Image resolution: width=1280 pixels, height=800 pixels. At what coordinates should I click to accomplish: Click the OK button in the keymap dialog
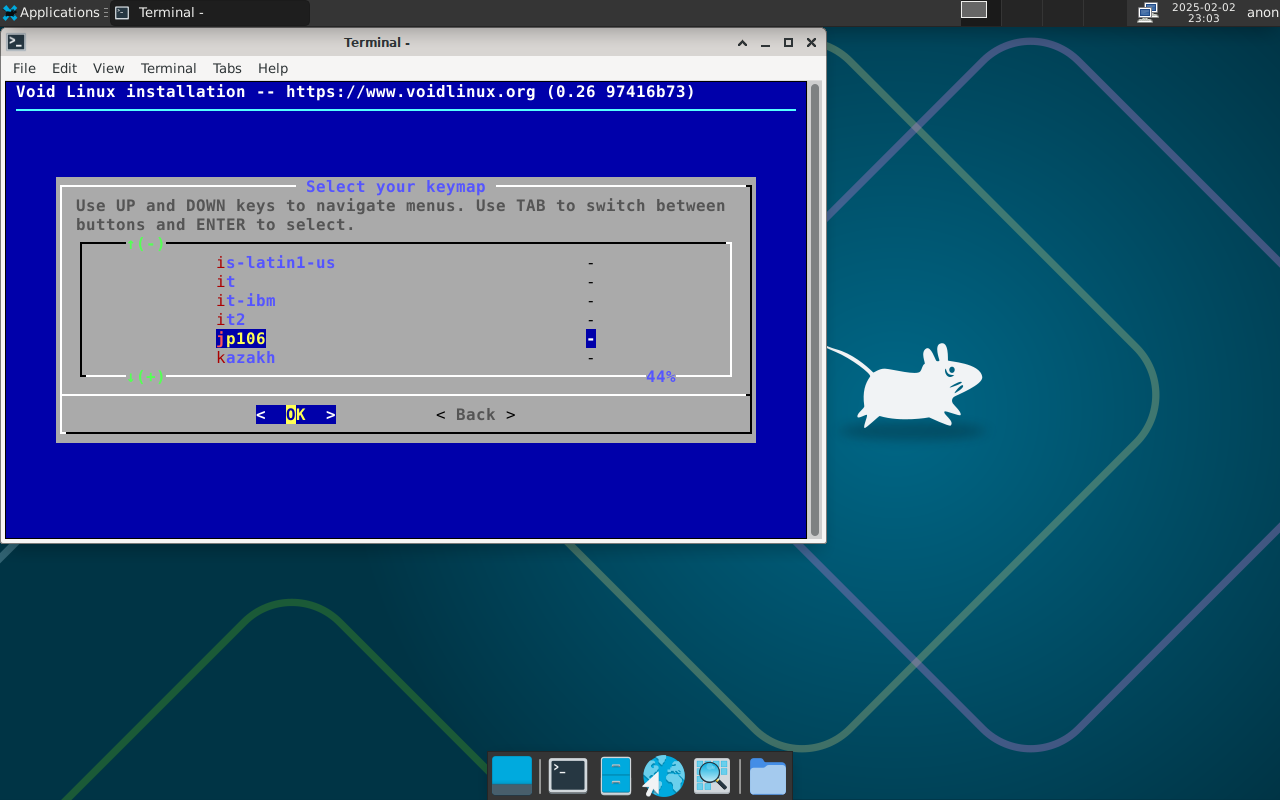point(296,415)
